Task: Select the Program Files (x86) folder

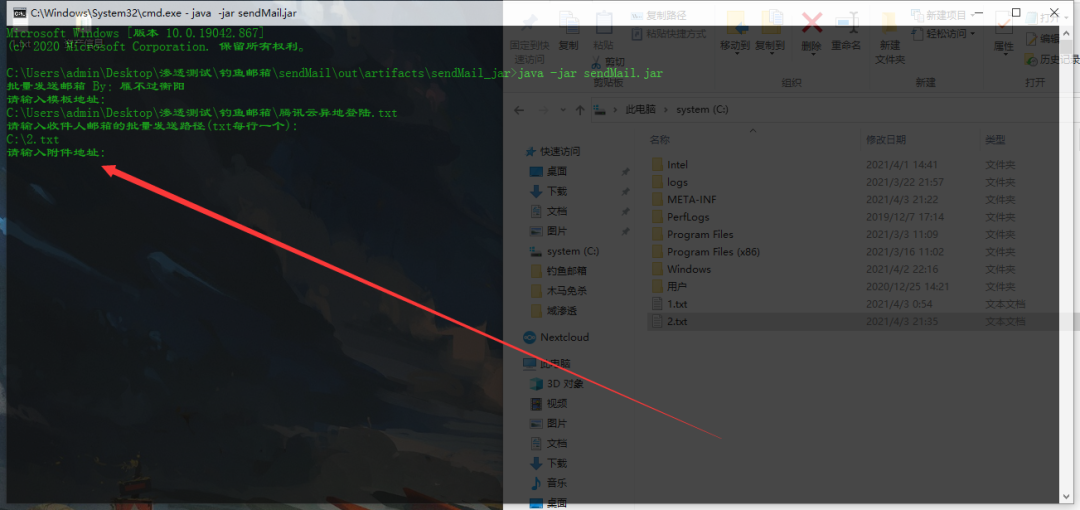Action: (x=705, y=252)
